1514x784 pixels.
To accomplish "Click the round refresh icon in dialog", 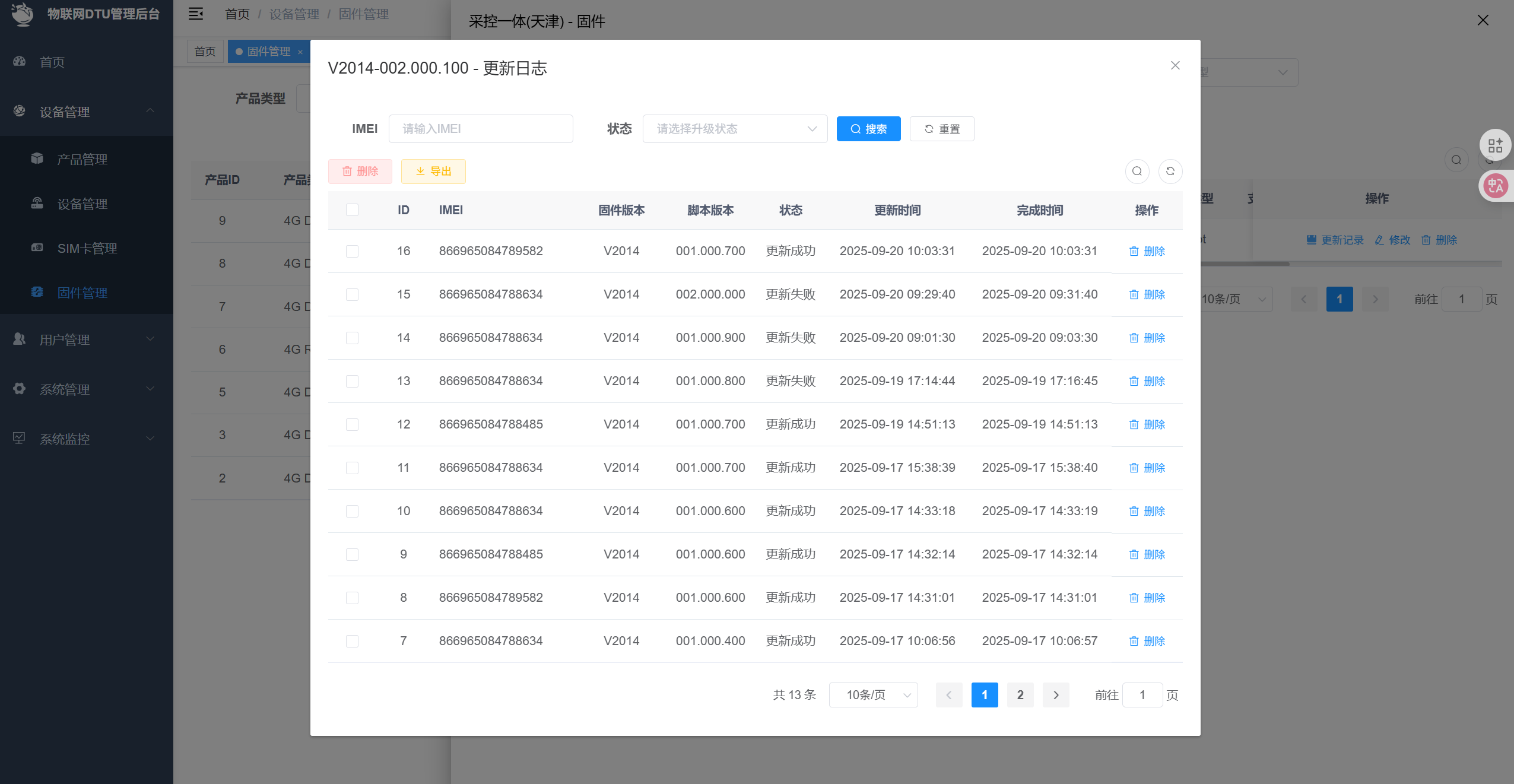I will [1170, 172].
